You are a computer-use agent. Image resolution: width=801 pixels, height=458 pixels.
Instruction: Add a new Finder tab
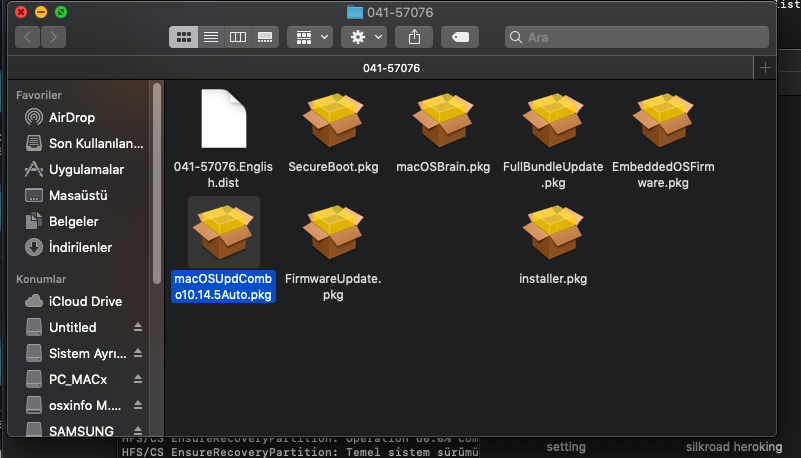point(766,68)
